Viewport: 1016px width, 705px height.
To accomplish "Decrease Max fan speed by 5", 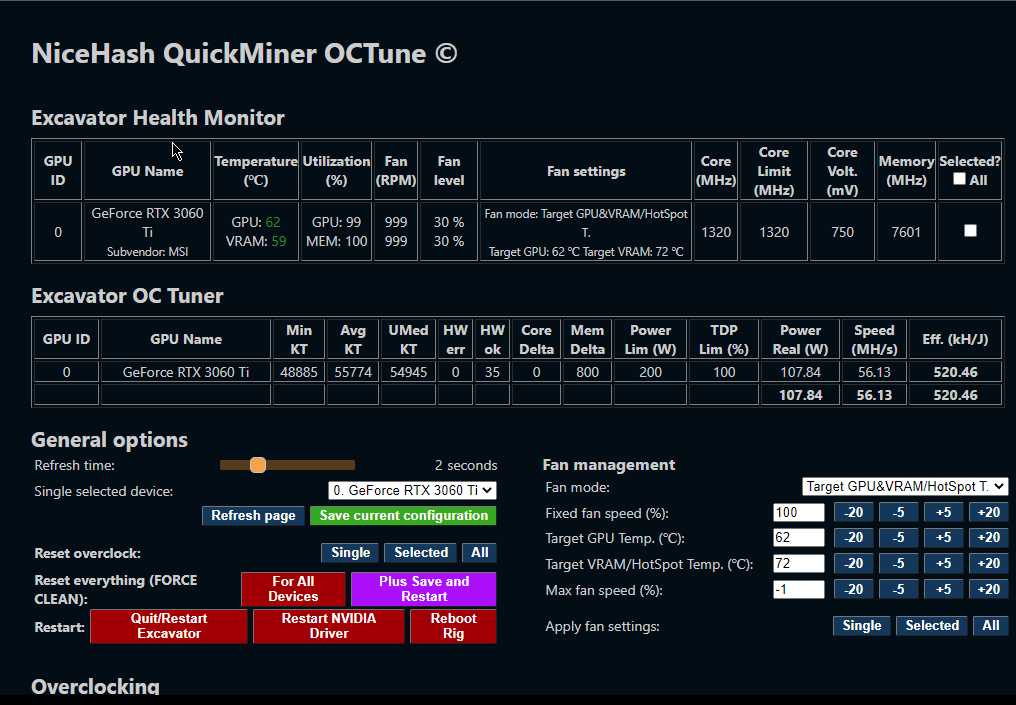I will (x=898, y=590).
